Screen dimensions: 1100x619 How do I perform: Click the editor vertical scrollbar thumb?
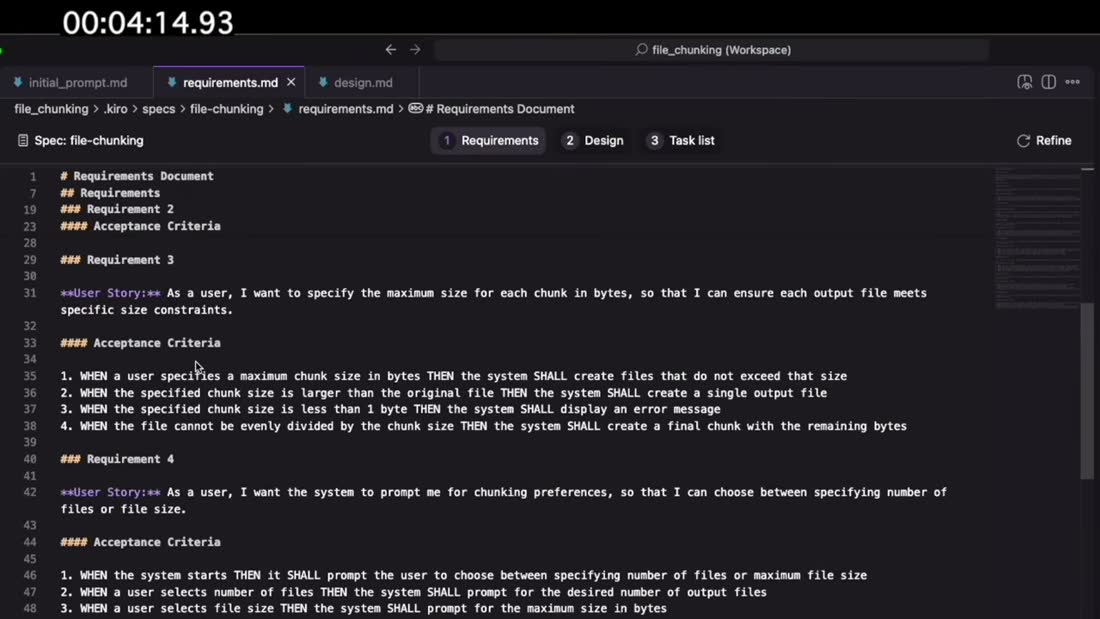[1087, 390]
